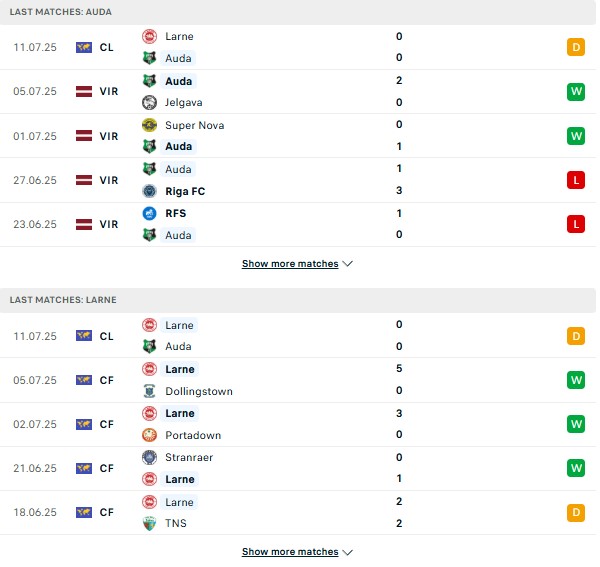Click the Latvian flag on the 05.07.25 Auda match

[84, 91]
